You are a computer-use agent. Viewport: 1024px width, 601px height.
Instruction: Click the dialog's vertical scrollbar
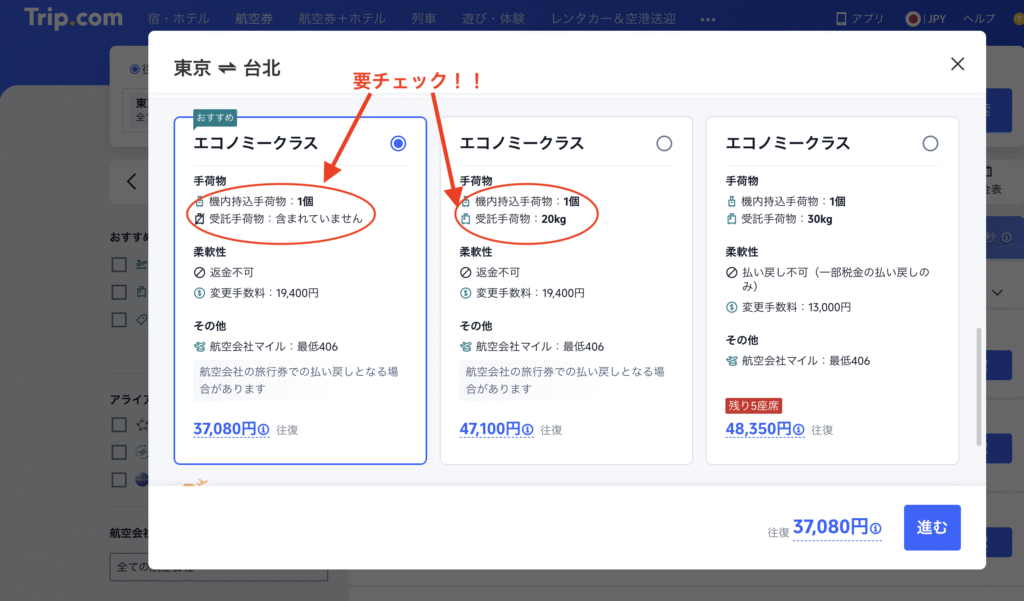pos(979,385)
